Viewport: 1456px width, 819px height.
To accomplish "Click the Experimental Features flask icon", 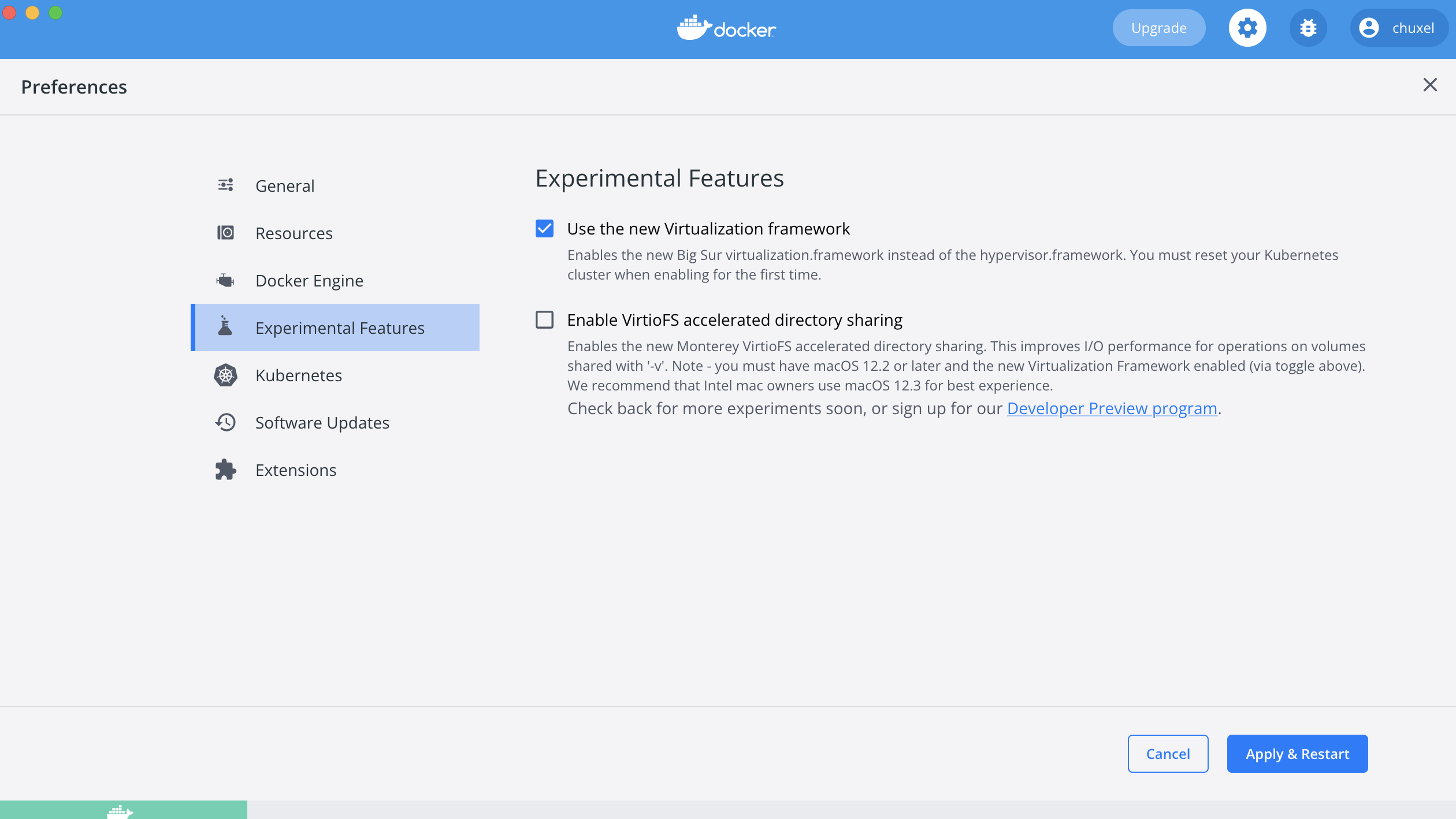I will (x=225, y=327).
